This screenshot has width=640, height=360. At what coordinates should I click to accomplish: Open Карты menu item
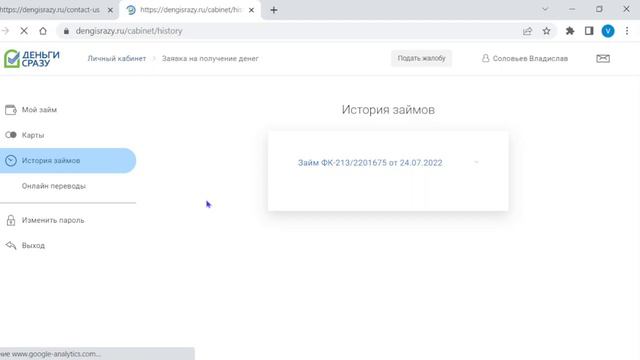[x=33, y=135]
